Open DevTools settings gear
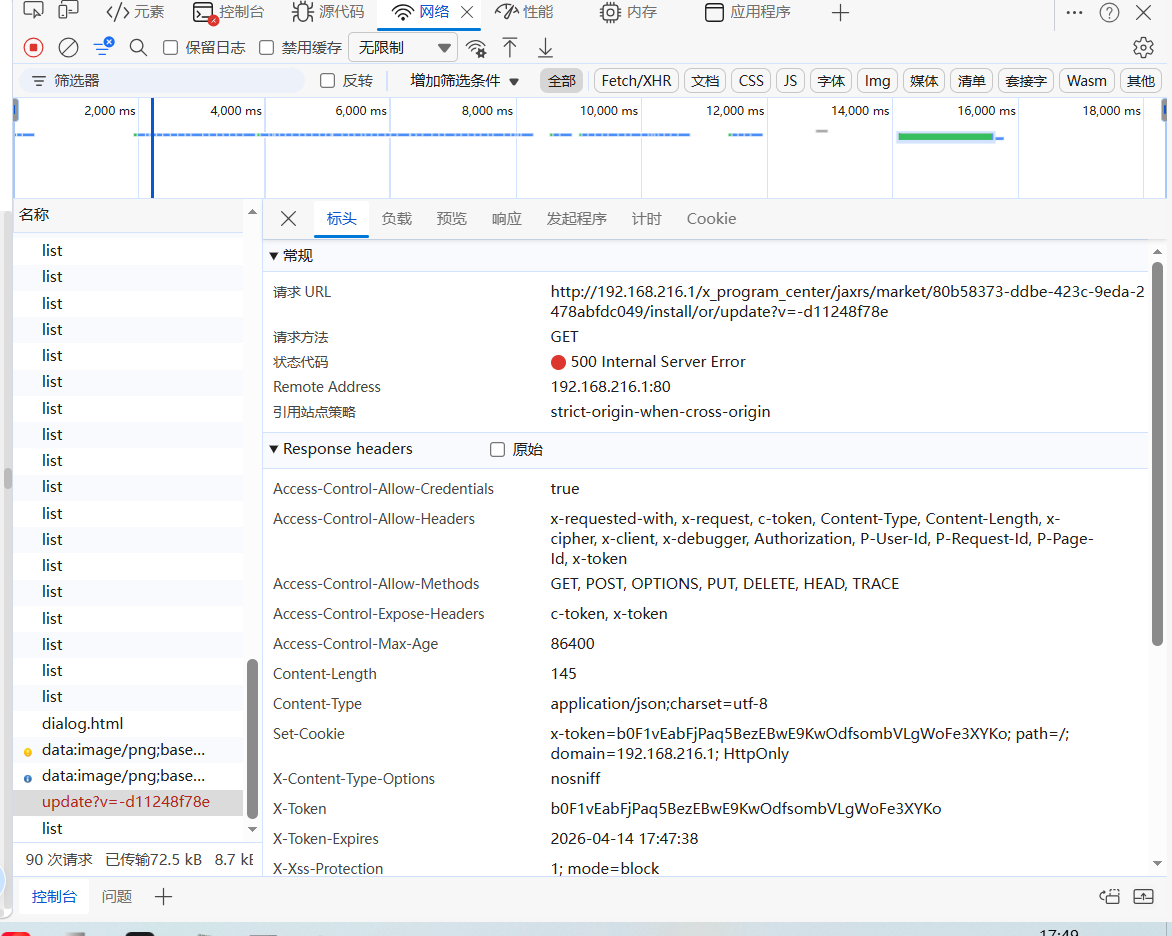Viewport: 1172px width, 936px height. point(1143,47)
